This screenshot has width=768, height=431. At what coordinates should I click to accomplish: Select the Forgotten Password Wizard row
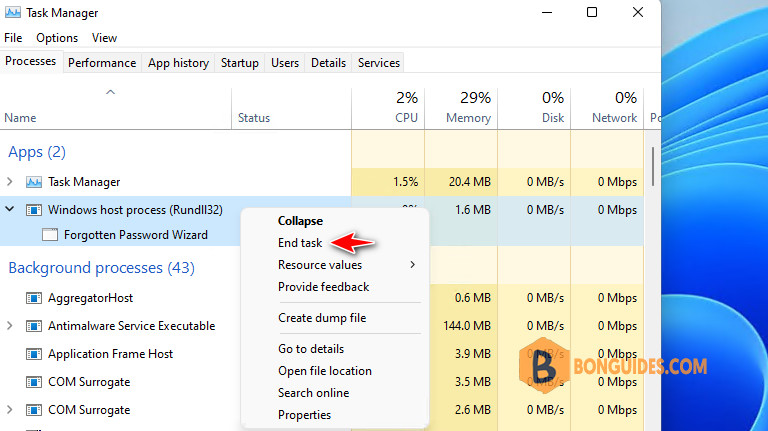(136, 235)
